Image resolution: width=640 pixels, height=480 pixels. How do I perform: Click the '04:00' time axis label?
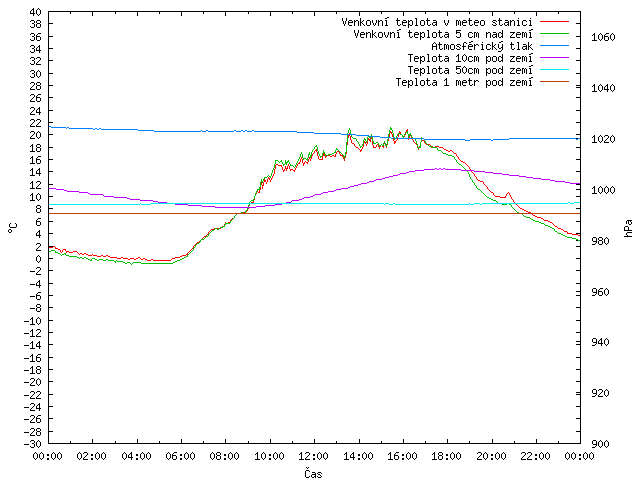[136, 456]
